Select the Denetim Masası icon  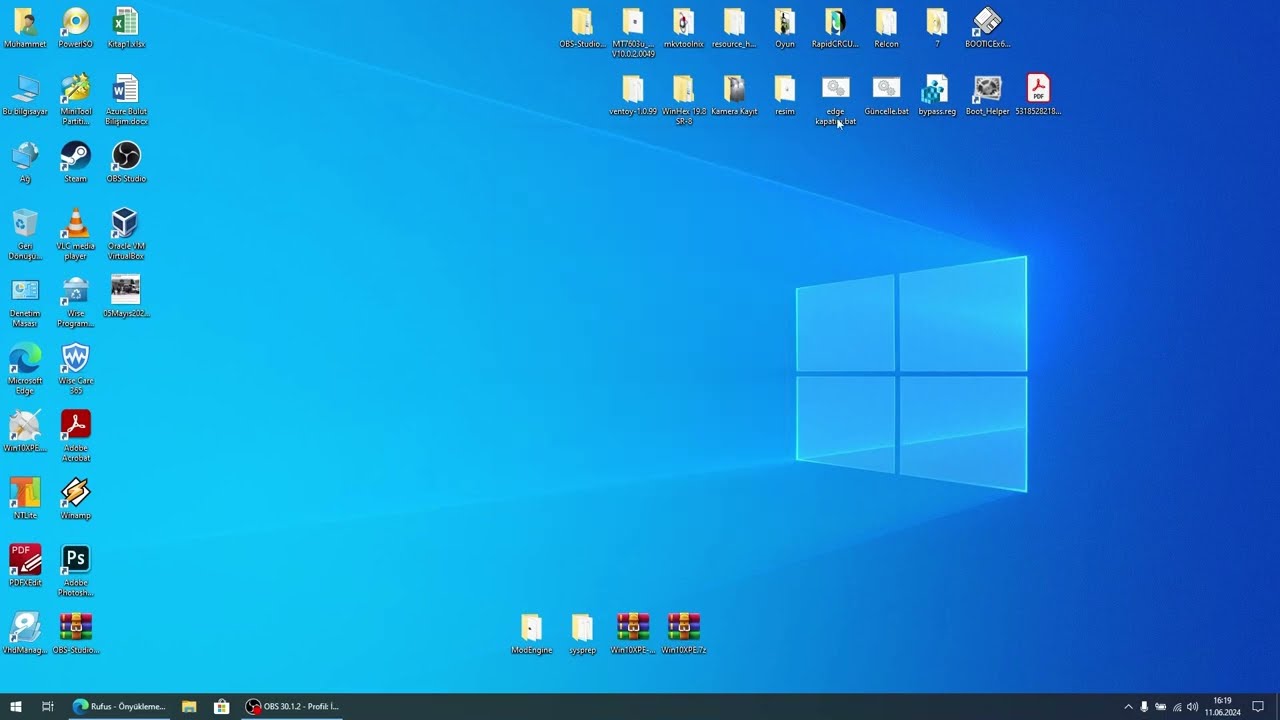point(25,302)
